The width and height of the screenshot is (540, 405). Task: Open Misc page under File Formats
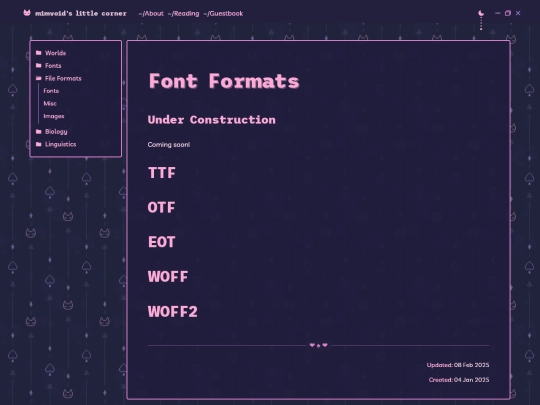pos(50,104)
